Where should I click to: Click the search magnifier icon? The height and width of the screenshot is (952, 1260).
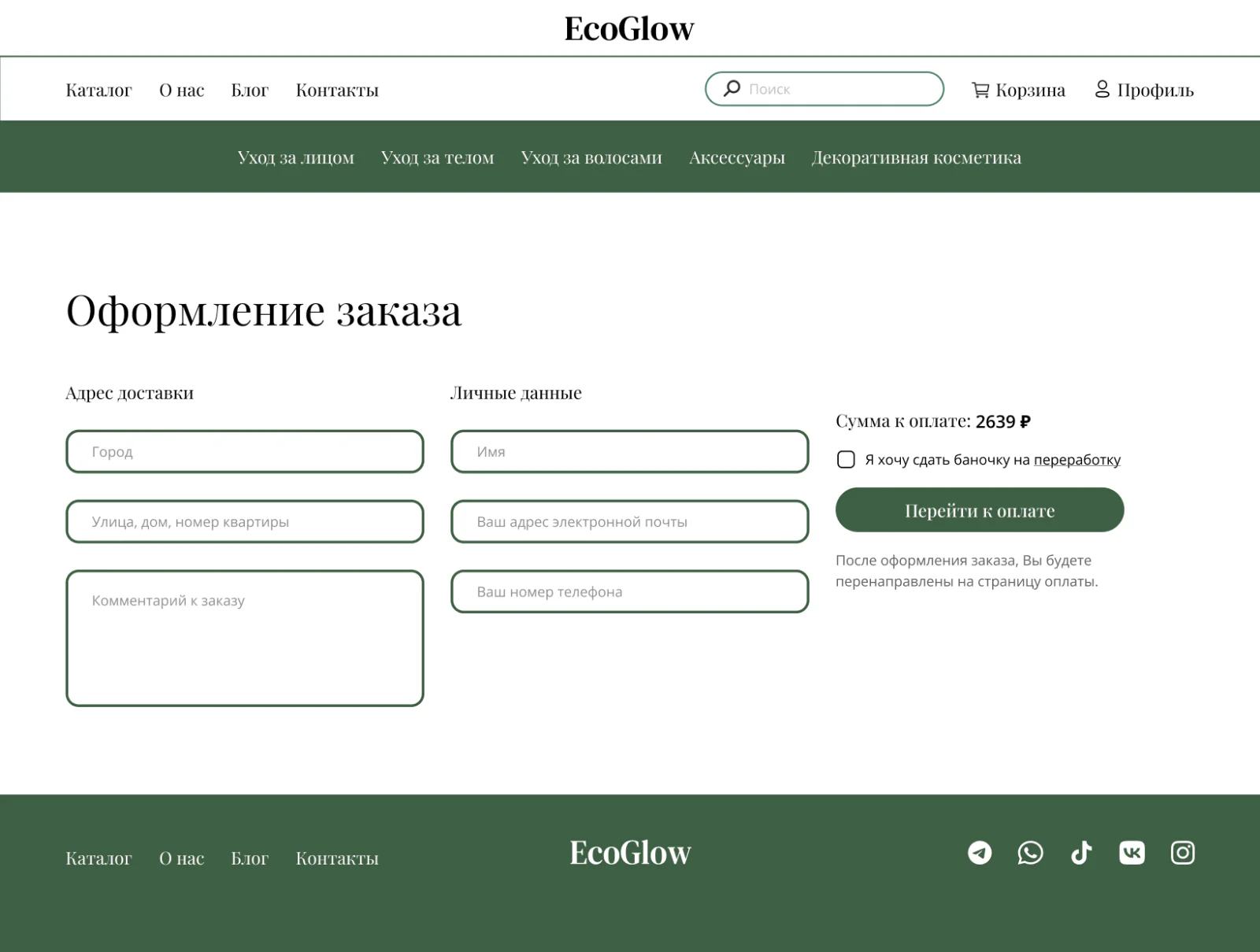pyautogui.click(x=732, y=88)
